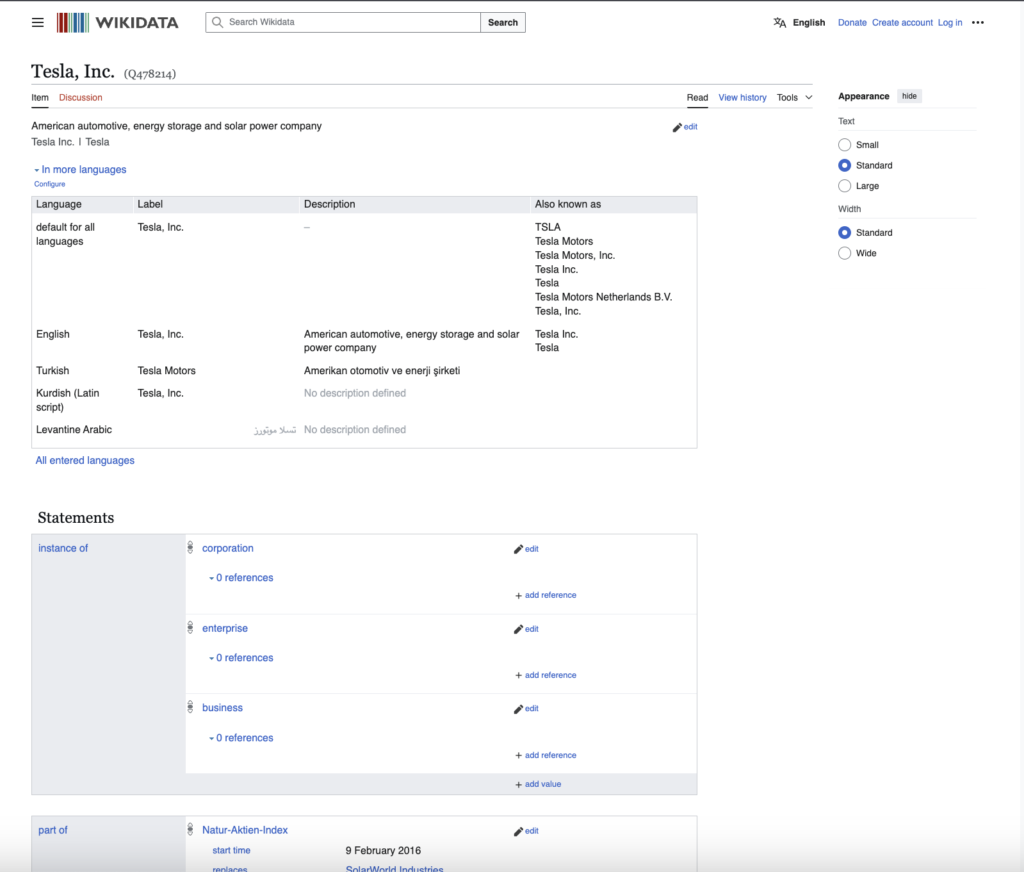This screenshot has height=872, width=1024.
Task: Click rank icon next to Natur-Aktien-Index
Action: pos(190,830)
